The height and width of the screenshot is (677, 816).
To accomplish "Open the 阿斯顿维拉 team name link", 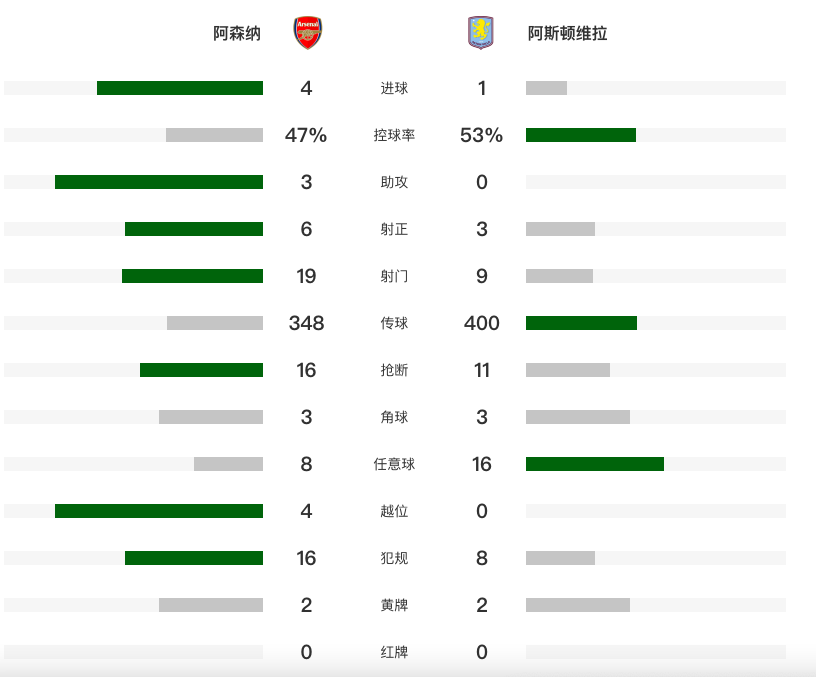I will point(567,34).
